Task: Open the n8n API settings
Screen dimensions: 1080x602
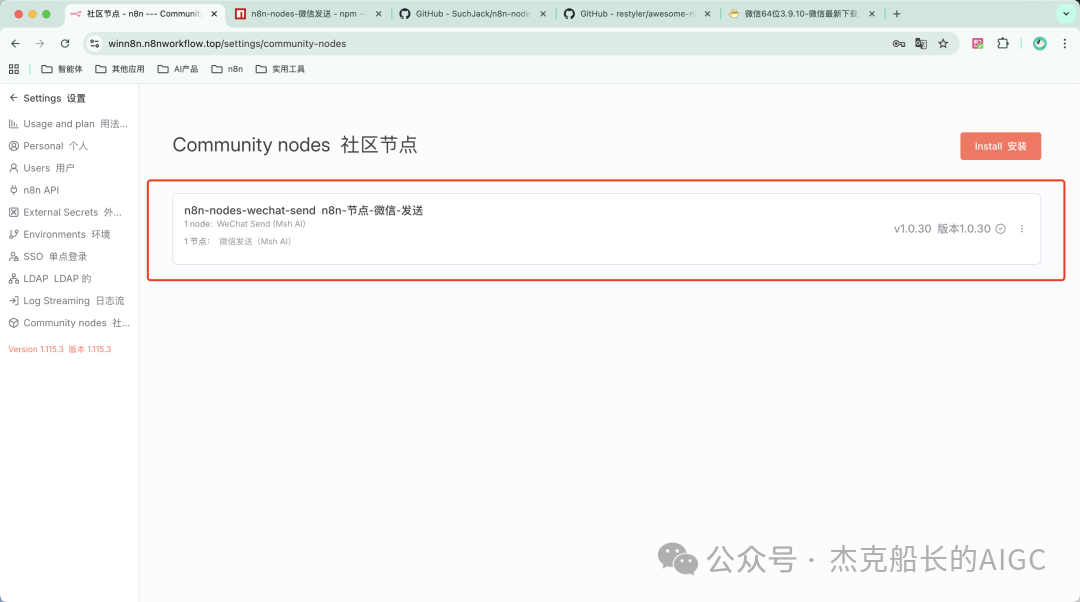Action: 34,190
